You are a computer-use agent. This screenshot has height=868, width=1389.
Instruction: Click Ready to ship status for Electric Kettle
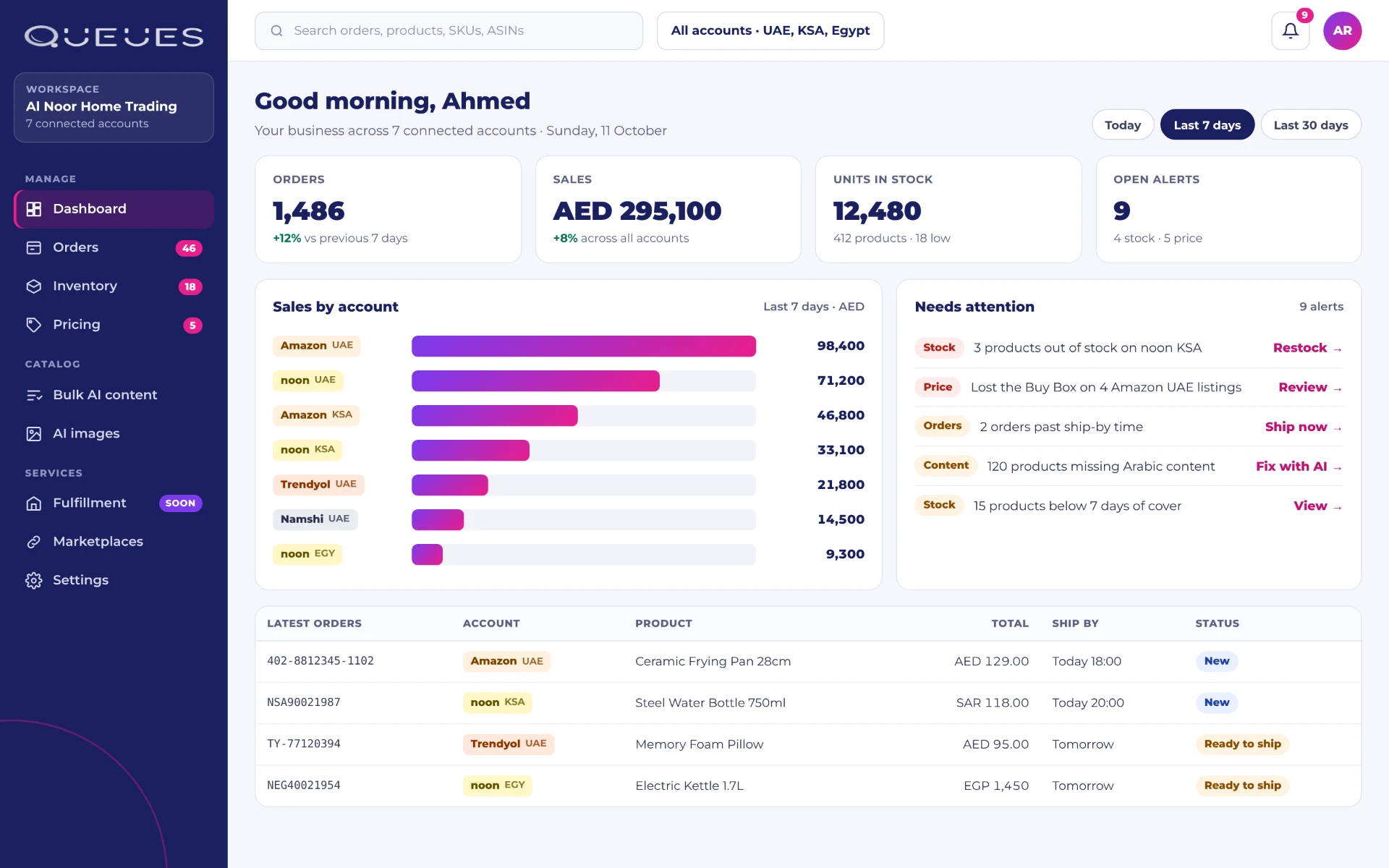pos(1242,786)
